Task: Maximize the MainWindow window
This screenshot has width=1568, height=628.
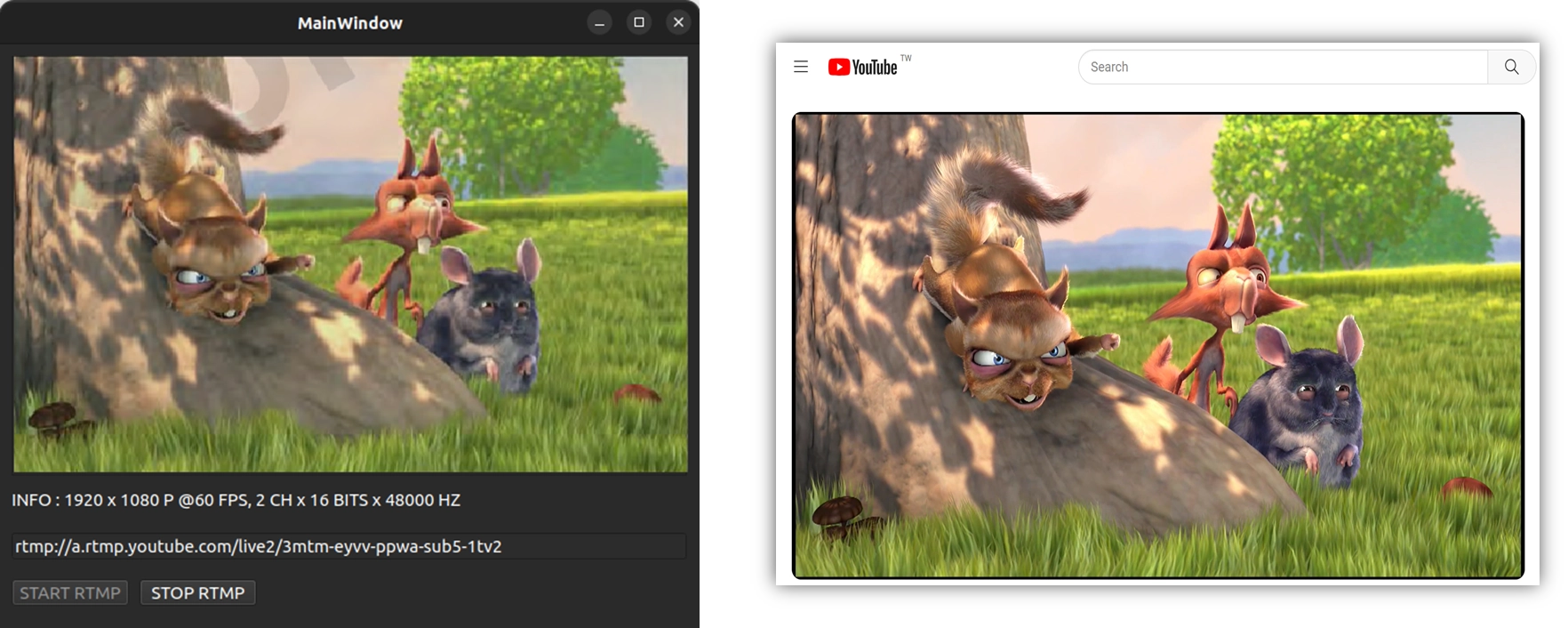Action: [x=639, y=22]
